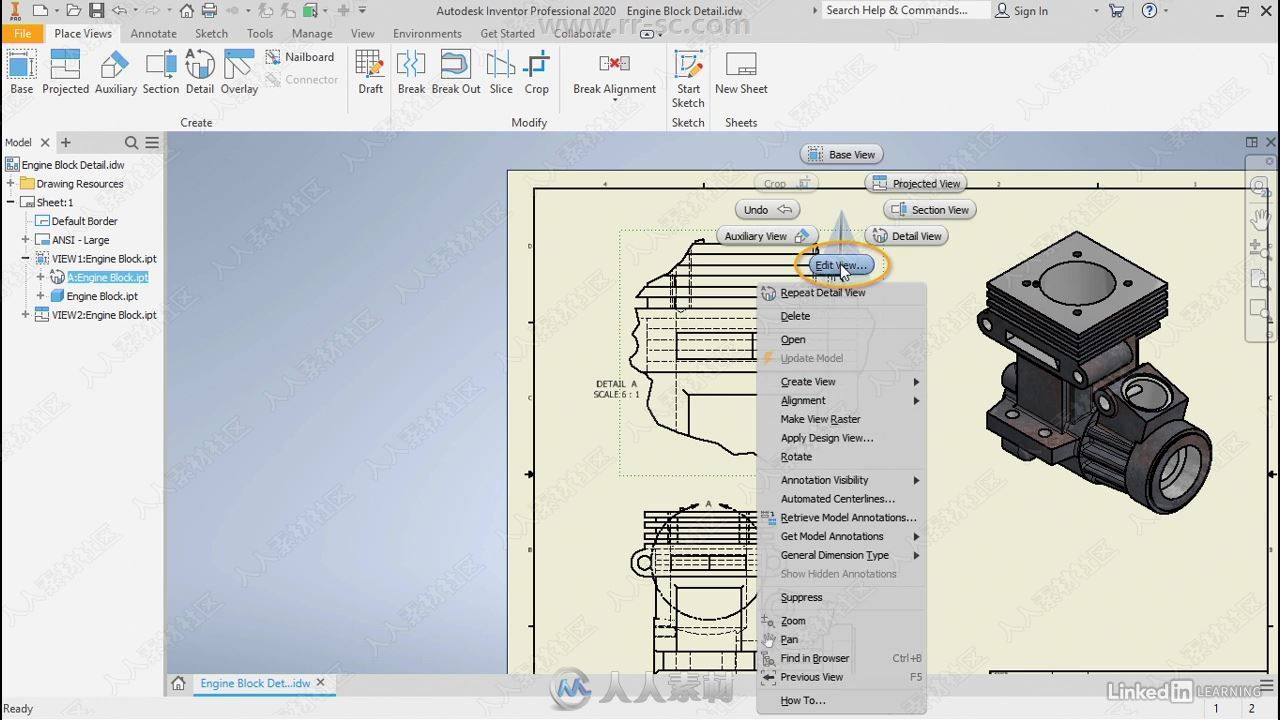This screenshot has width=1280, height=720.
Task: Click the Nailboard tool
Action: [x=300, y=57]
